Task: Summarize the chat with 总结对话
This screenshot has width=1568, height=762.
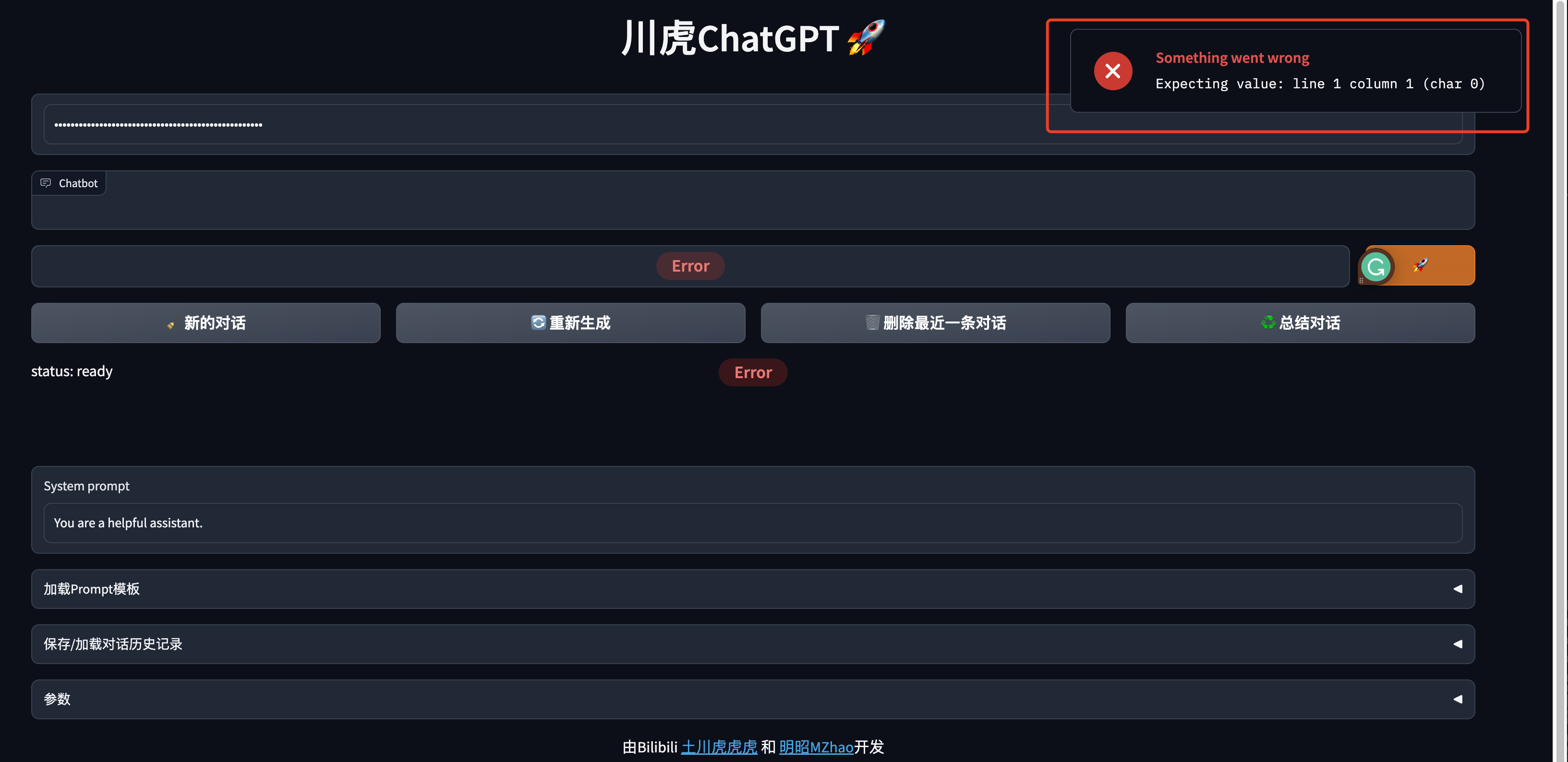Action: point(1300,323)
